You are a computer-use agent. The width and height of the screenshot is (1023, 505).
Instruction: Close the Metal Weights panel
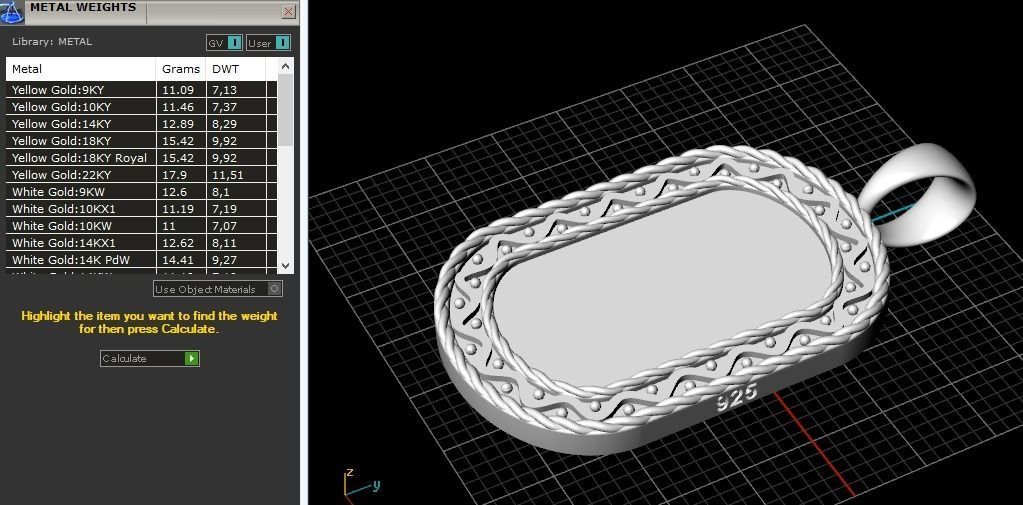coord(288,11)
